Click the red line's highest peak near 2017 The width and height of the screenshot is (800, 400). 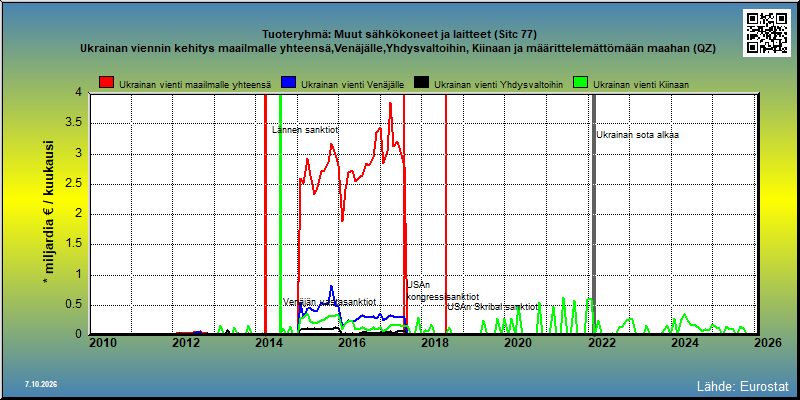390,104
